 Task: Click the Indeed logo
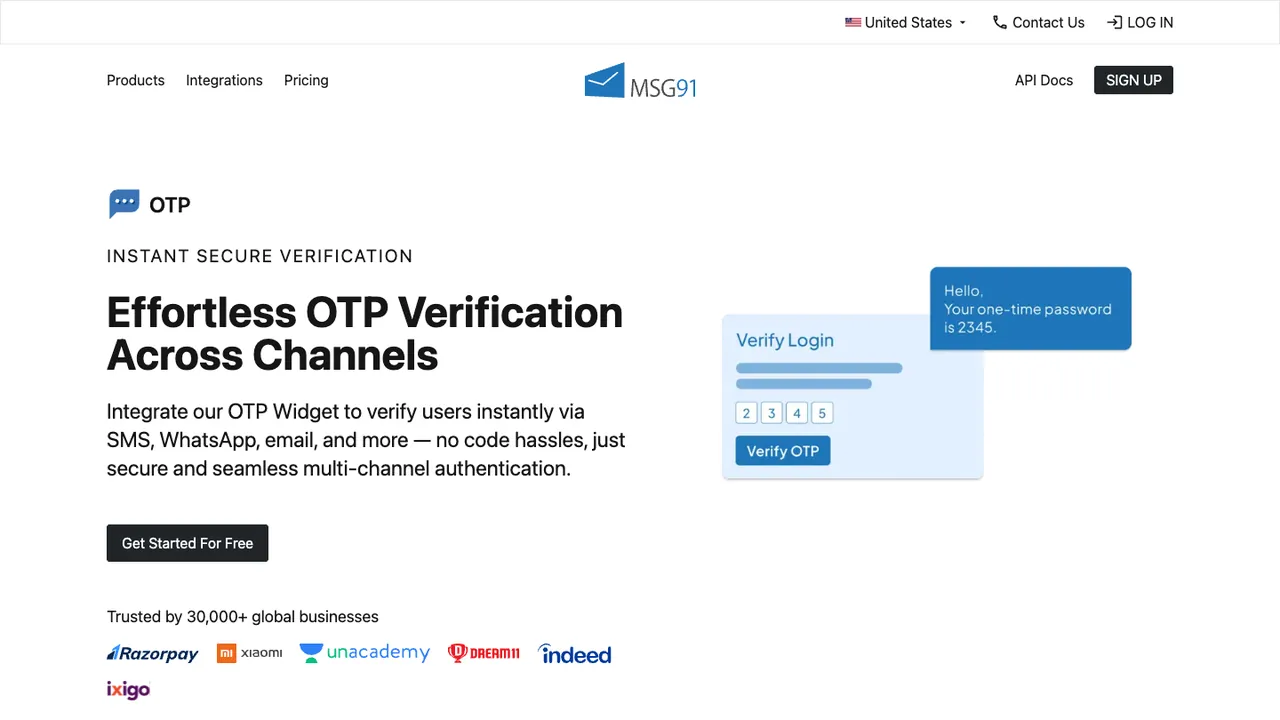tap(575, 654)
